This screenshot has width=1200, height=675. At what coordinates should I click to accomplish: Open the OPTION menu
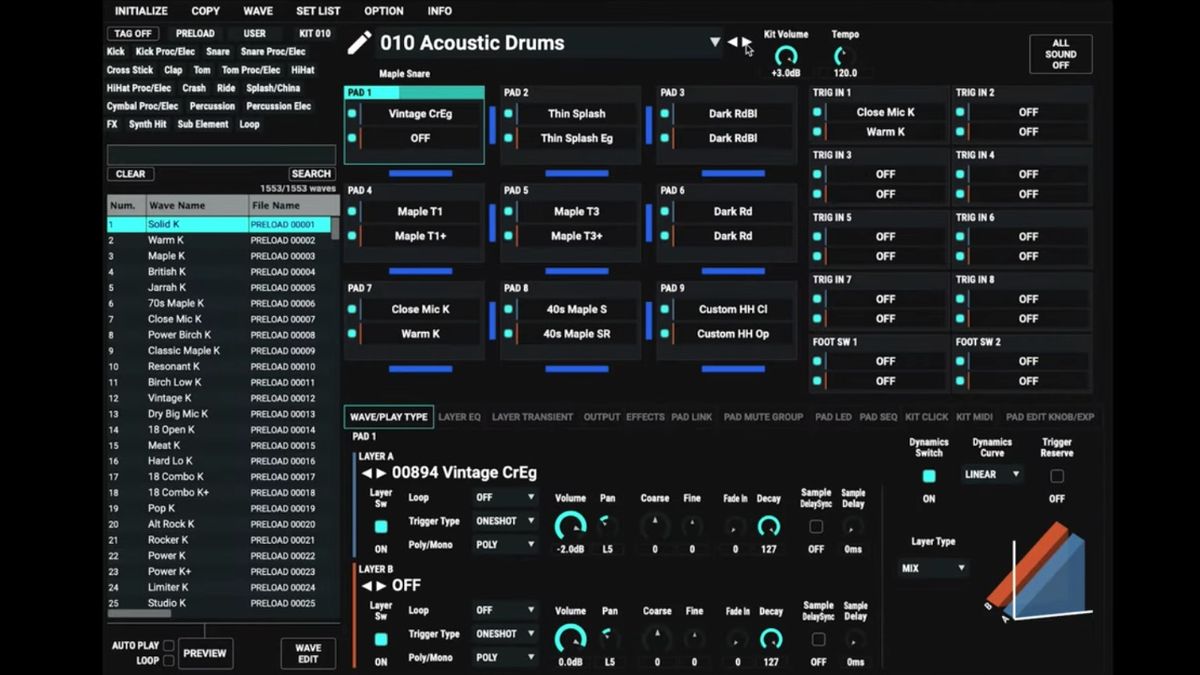(x=383, y=11)
